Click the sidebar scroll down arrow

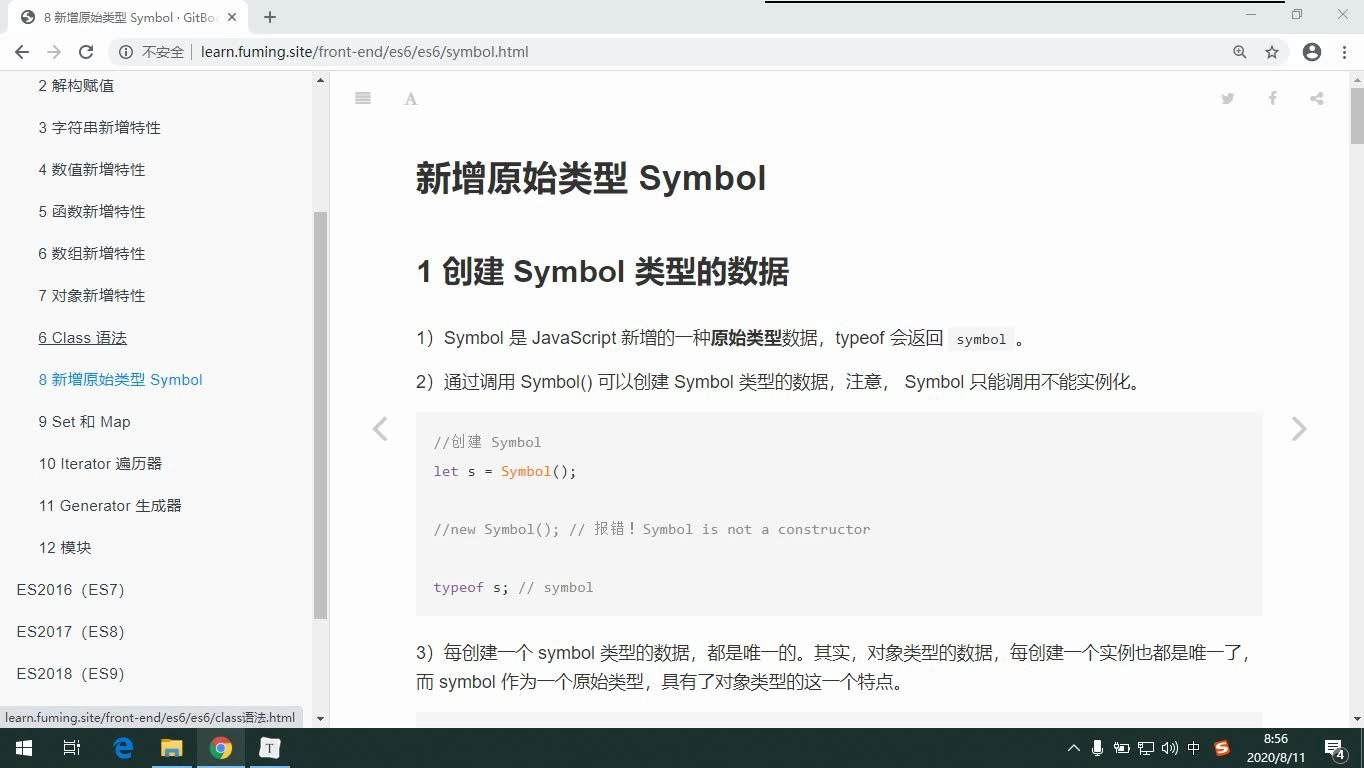[321, 718]
